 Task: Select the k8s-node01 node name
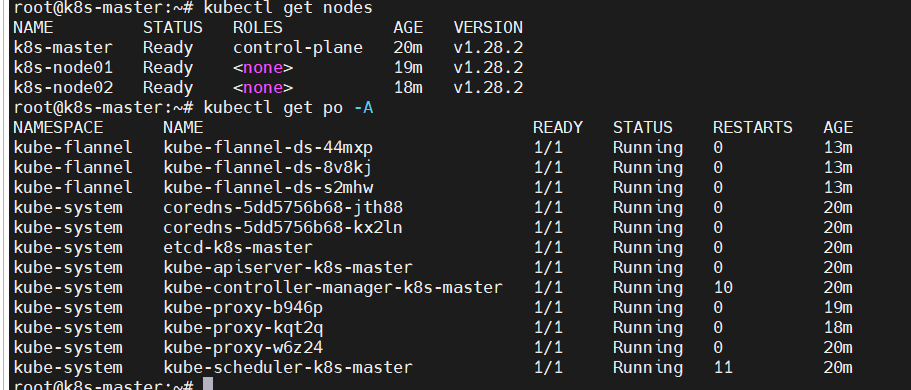coord(63,67)
